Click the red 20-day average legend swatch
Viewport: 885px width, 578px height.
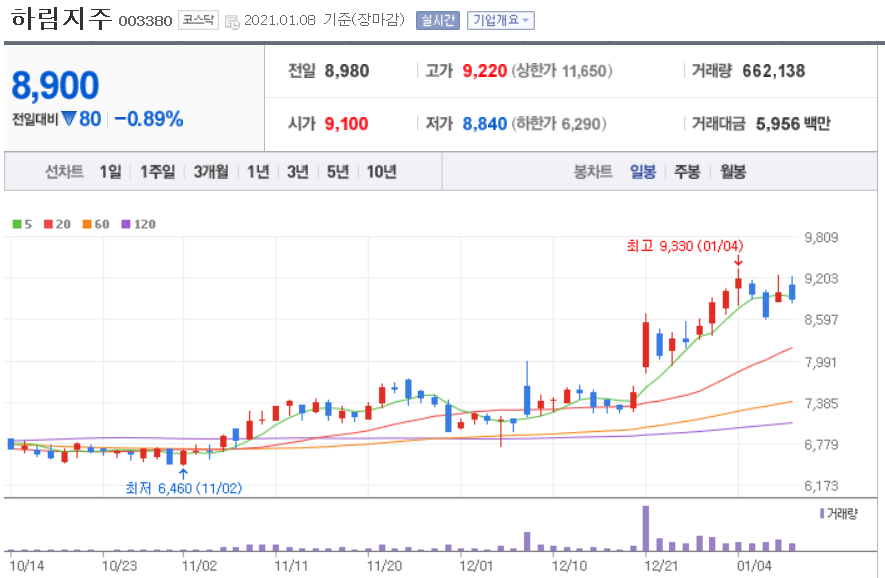tap(48, 225)
